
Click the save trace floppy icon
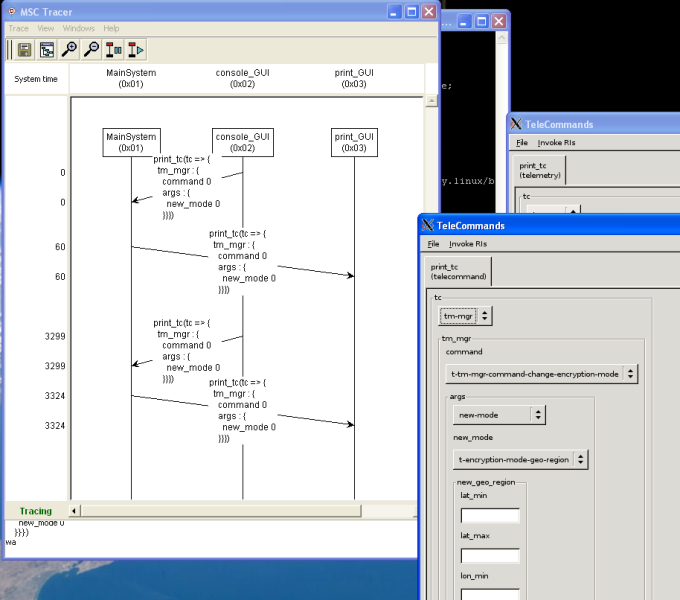point(25,50)
